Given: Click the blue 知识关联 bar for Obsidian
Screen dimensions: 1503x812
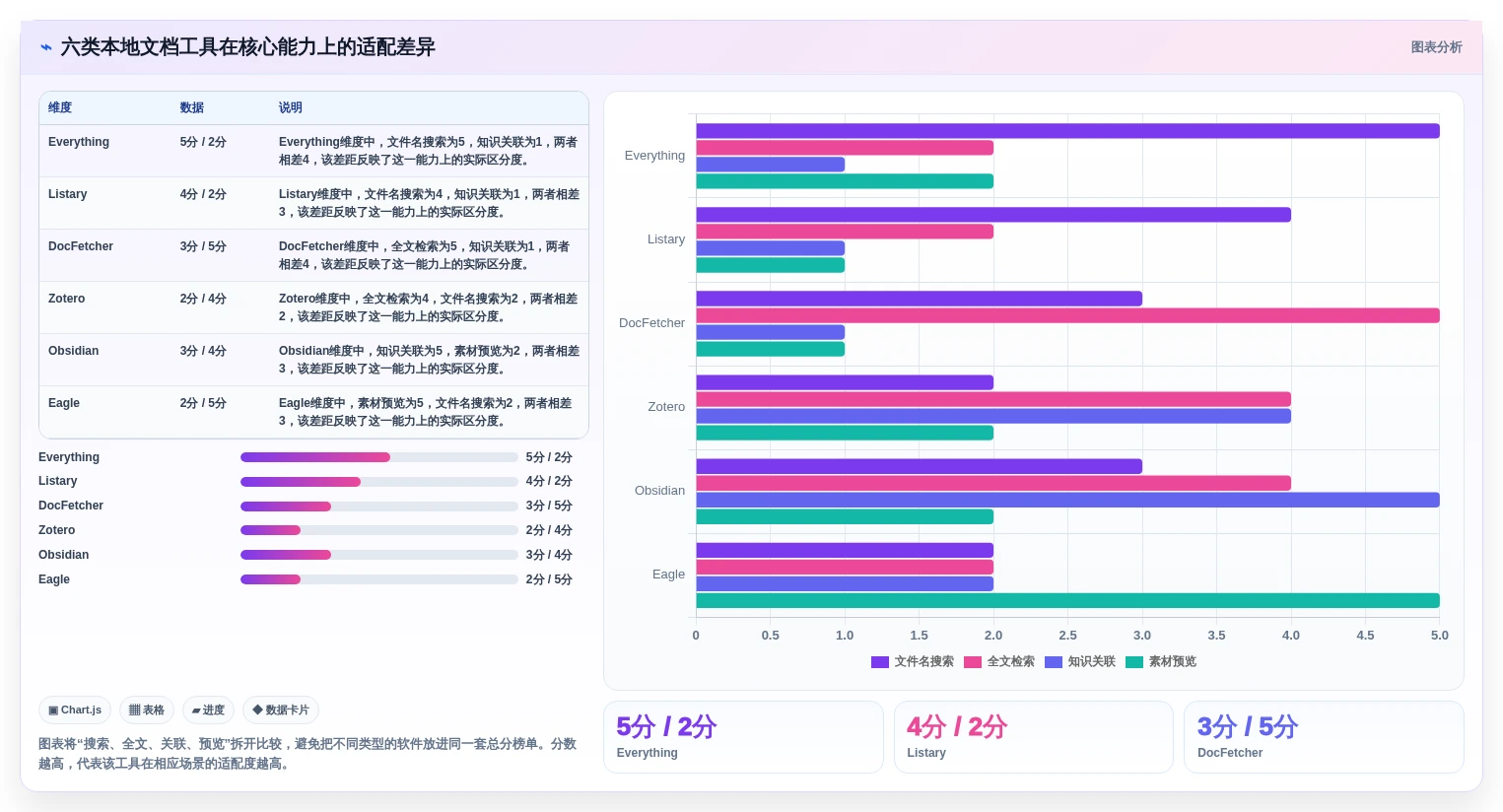Looking at the screenshot, I should tap(1067, 500).
